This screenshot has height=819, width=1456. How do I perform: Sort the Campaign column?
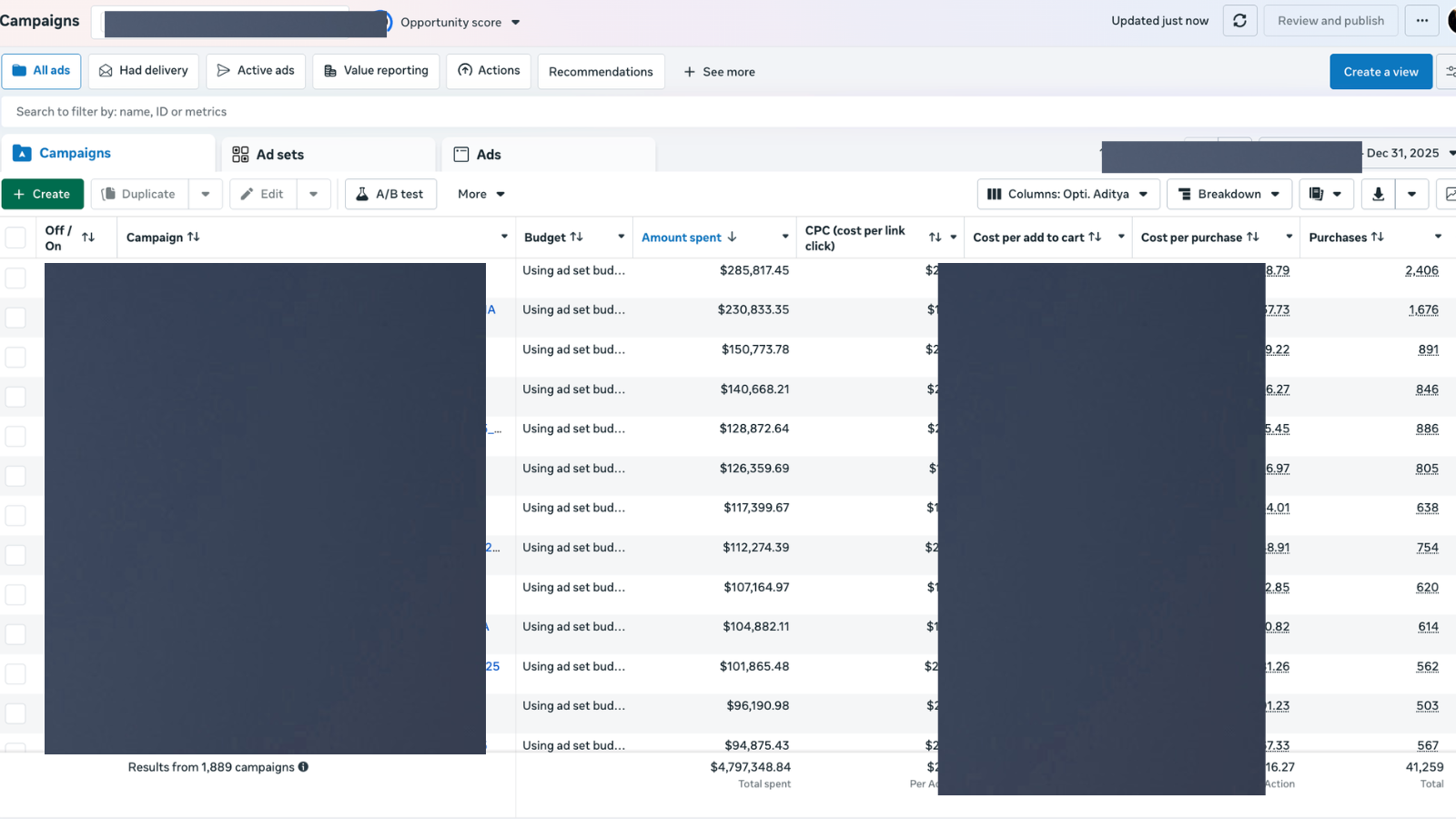193,238
